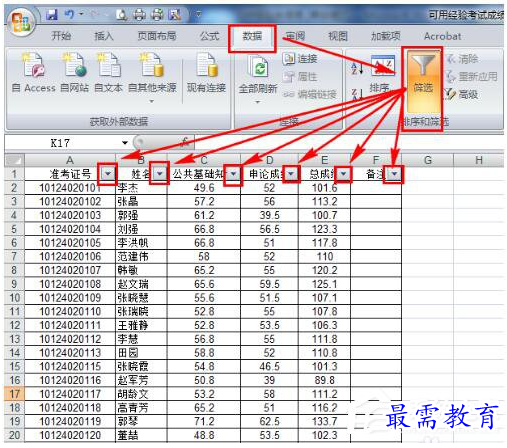Open filter dropdown for 总成绩 column

coord(344,174)
